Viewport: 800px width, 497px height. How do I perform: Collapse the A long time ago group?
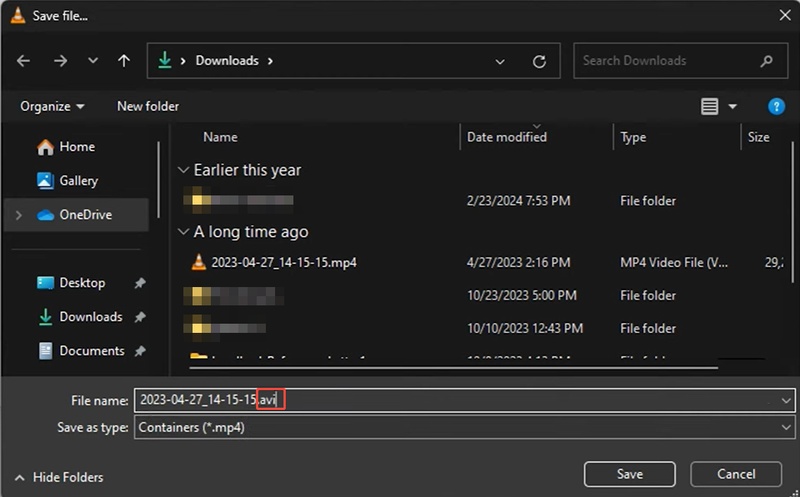click(x=183, y=232)
